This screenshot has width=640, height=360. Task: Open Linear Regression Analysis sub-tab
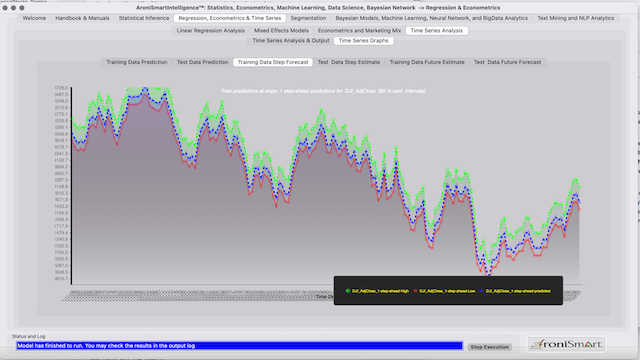[210, 31]
